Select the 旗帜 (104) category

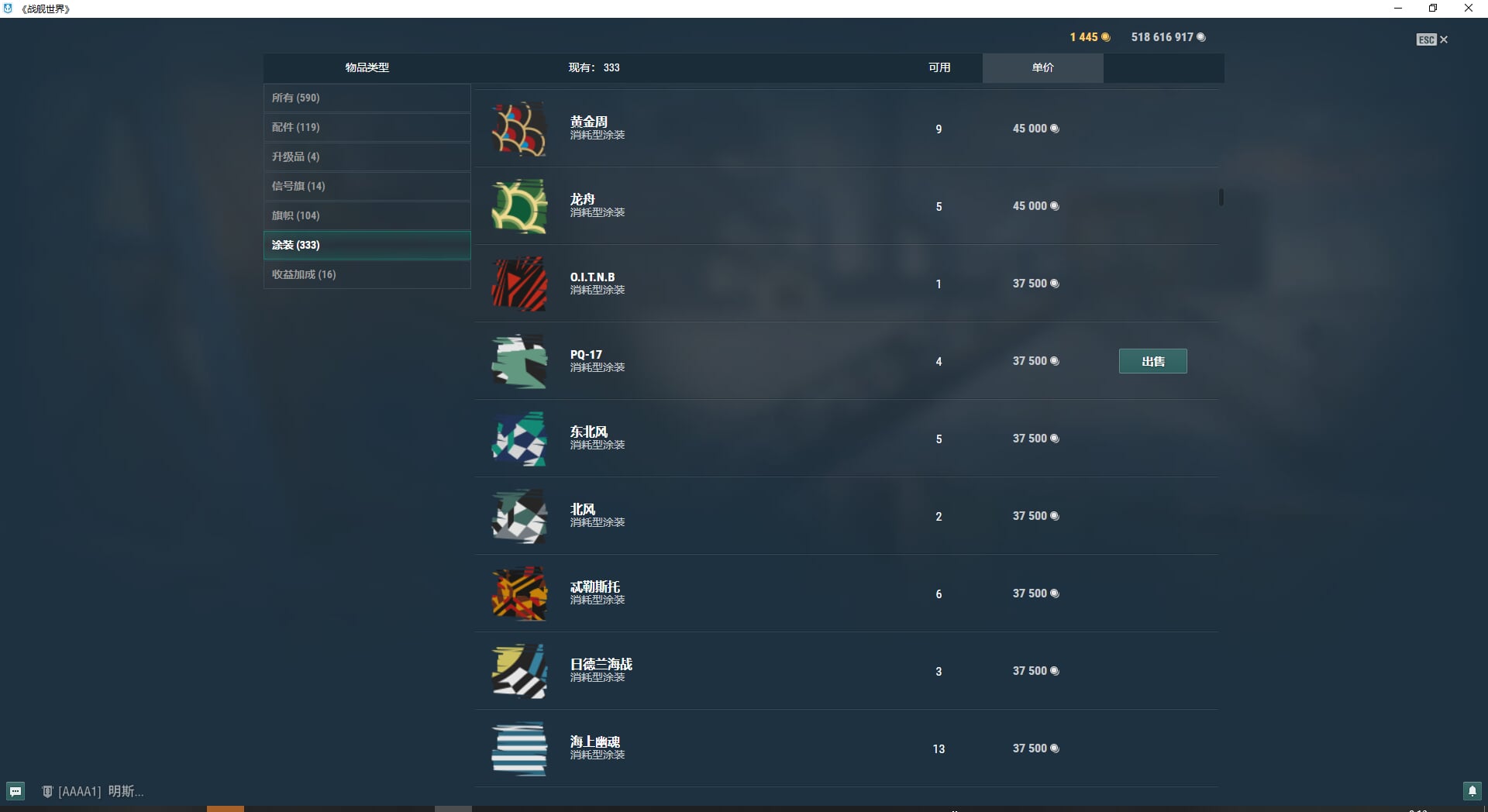click(367, 215)
